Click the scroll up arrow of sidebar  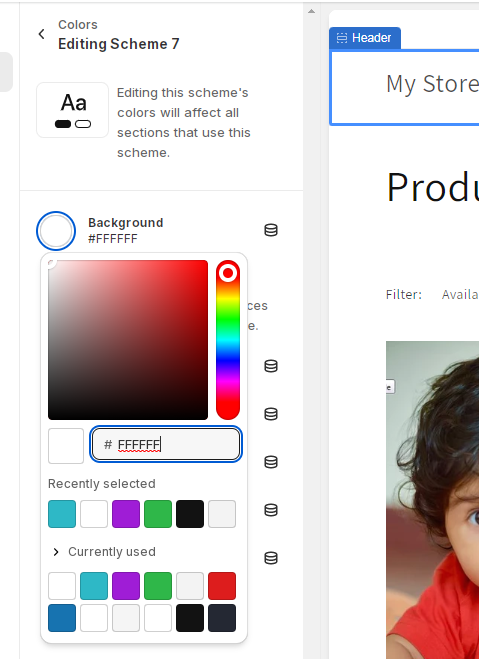coord(311,11)
